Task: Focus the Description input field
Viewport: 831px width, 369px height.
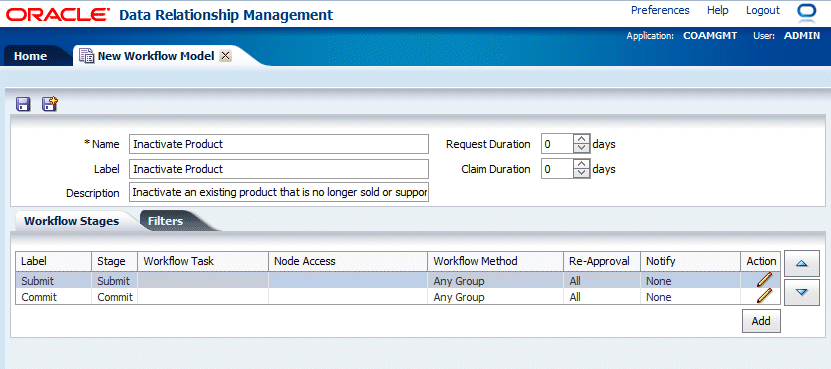Action: point(279,192)
